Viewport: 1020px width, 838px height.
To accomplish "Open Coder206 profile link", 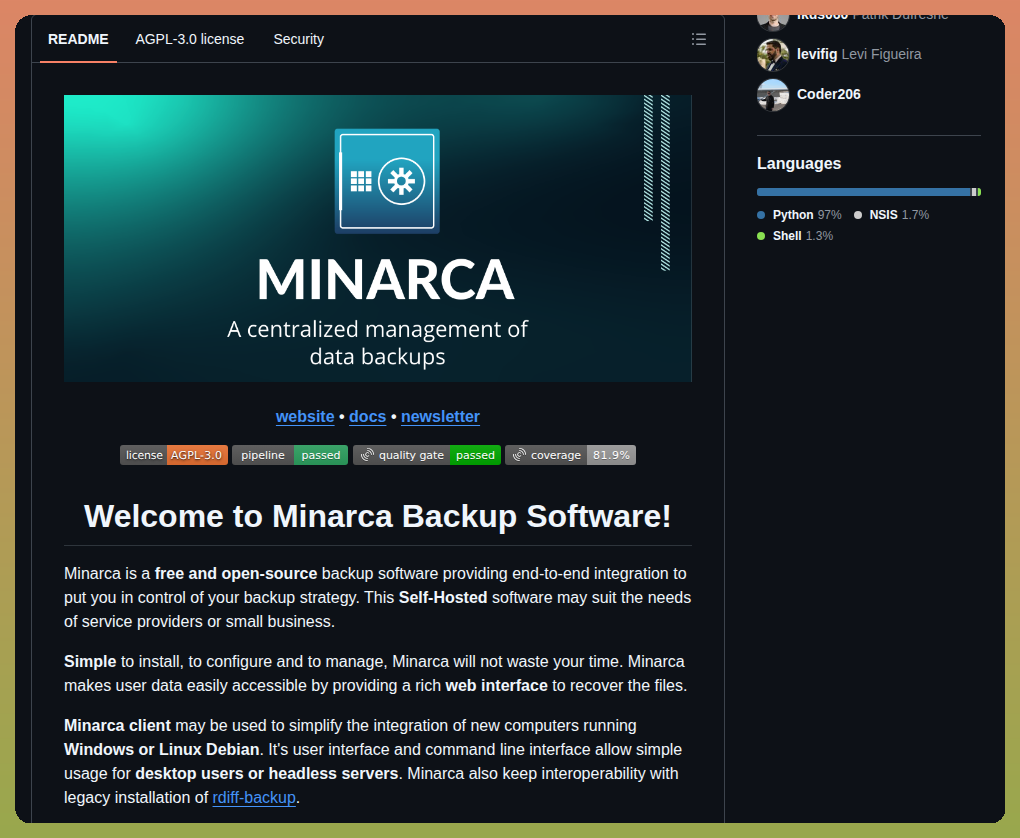I will pyautogui.click(x=829, y=94).
